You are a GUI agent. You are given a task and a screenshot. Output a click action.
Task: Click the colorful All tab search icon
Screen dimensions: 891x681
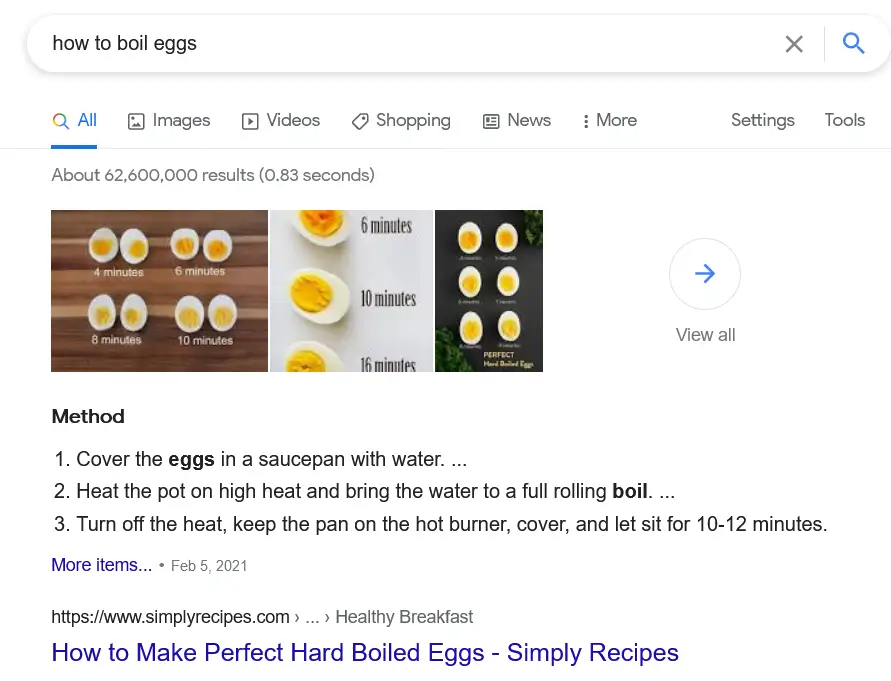tap(60, 121)
